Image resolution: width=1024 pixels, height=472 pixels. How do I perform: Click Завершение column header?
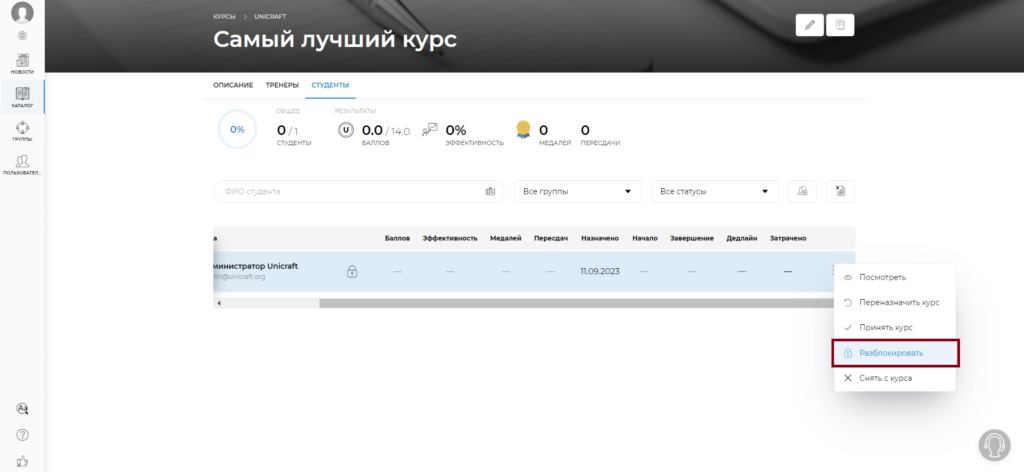coord(692,238)
